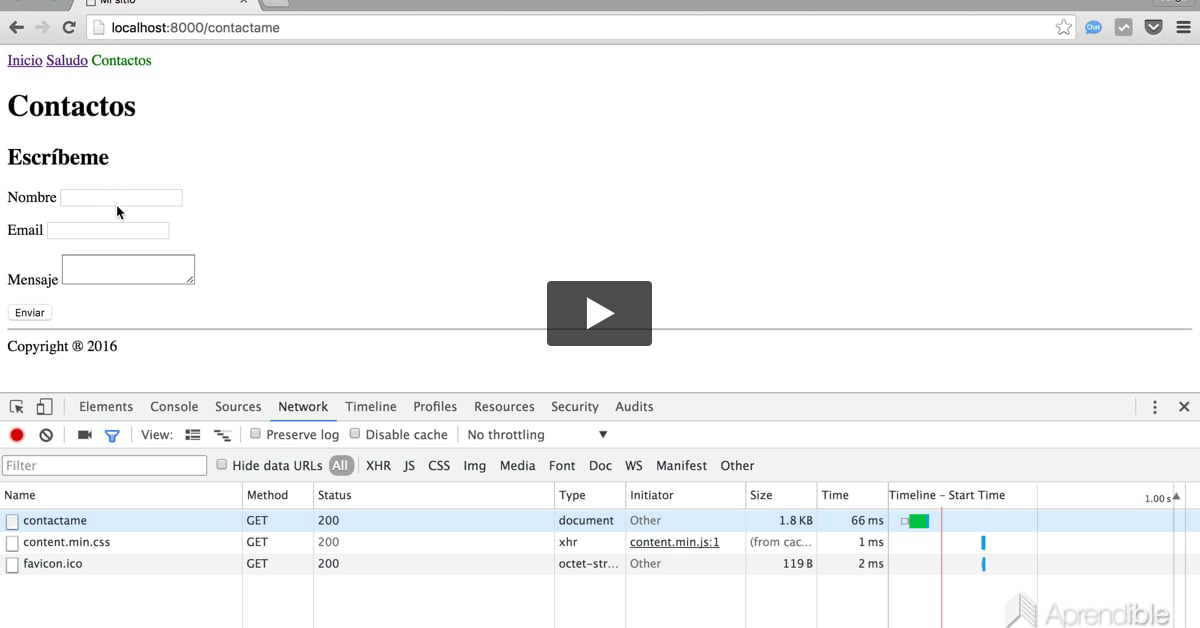Close the DevTools panel
The image size is (1200, 628).
coord(1184,407)
